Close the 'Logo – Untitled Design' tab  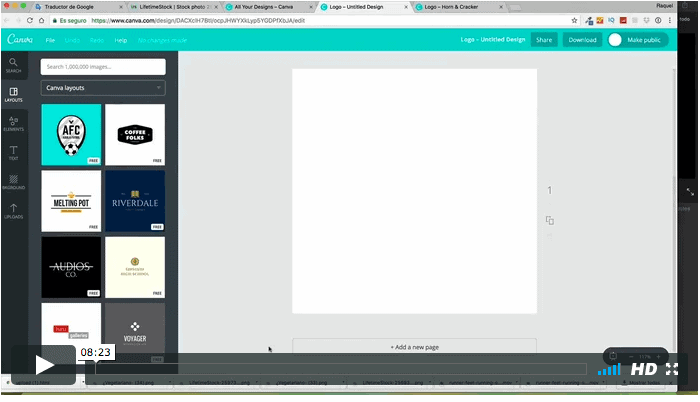(x=406, y=7)
